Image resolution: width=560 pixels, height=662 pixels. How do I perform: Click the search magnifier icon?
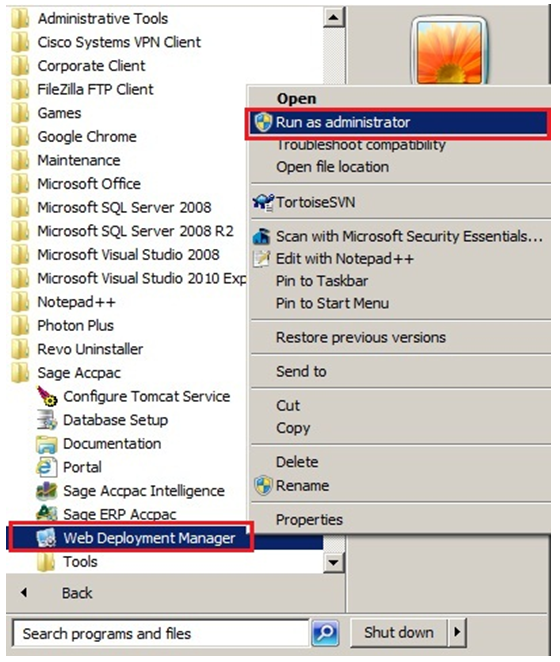click(x=325, y=632)
